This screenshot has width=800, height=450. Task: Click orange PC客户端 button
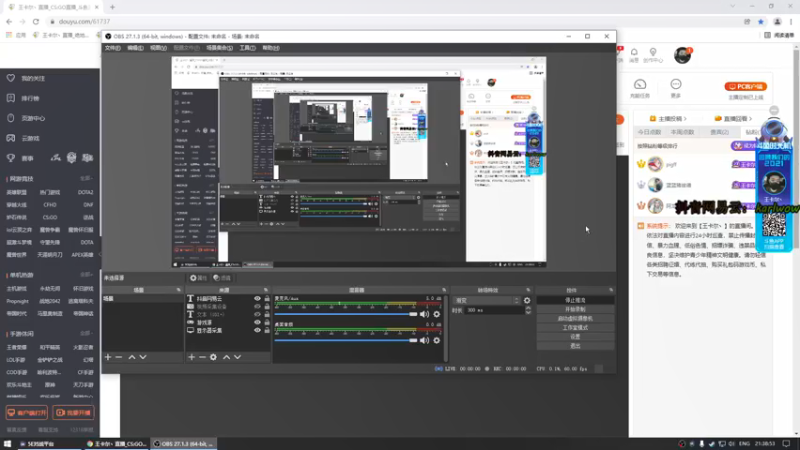point(745,87)
